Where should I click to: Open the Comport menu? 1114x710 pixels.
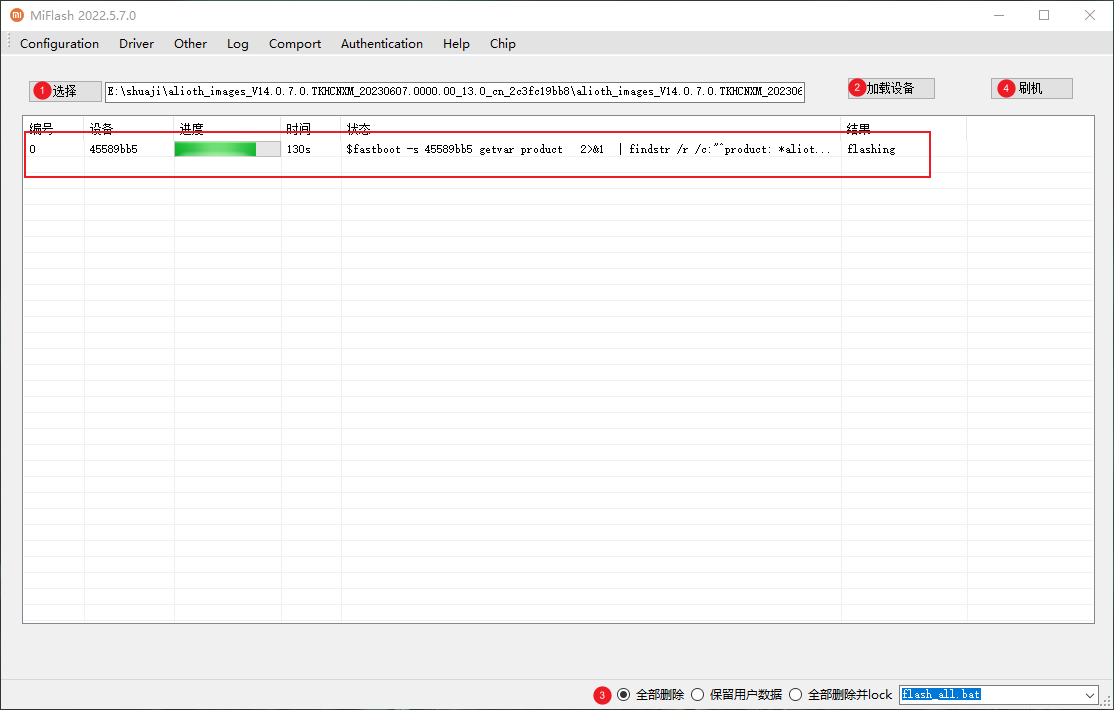(295, 43)
